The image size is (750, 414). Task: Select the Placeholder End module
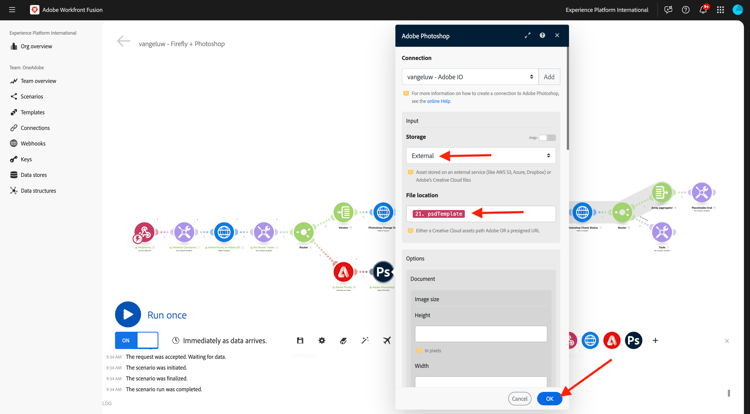[x=702, y=192]
